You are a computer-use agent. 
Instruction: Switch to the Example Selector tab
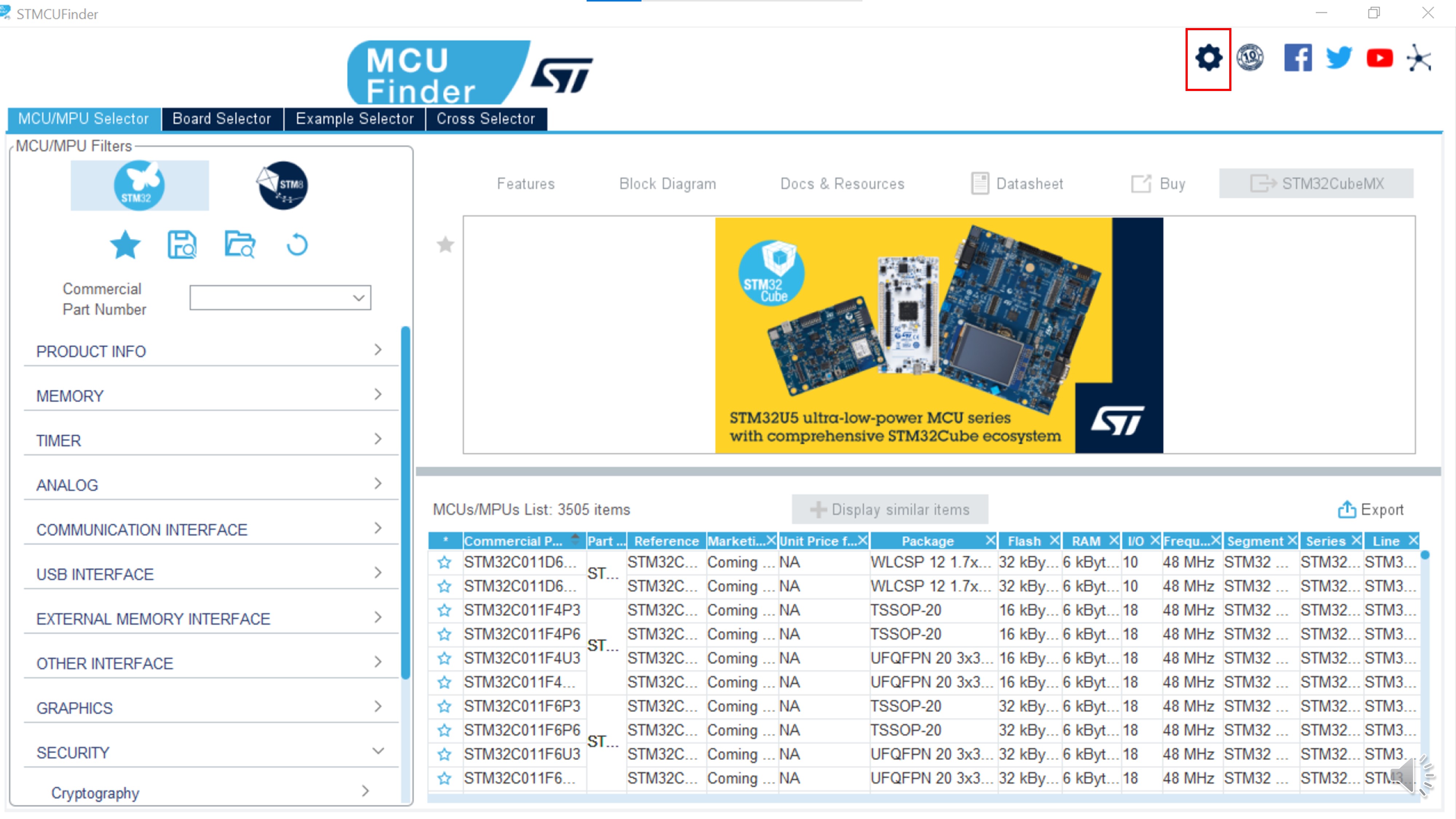click(355, 119)
